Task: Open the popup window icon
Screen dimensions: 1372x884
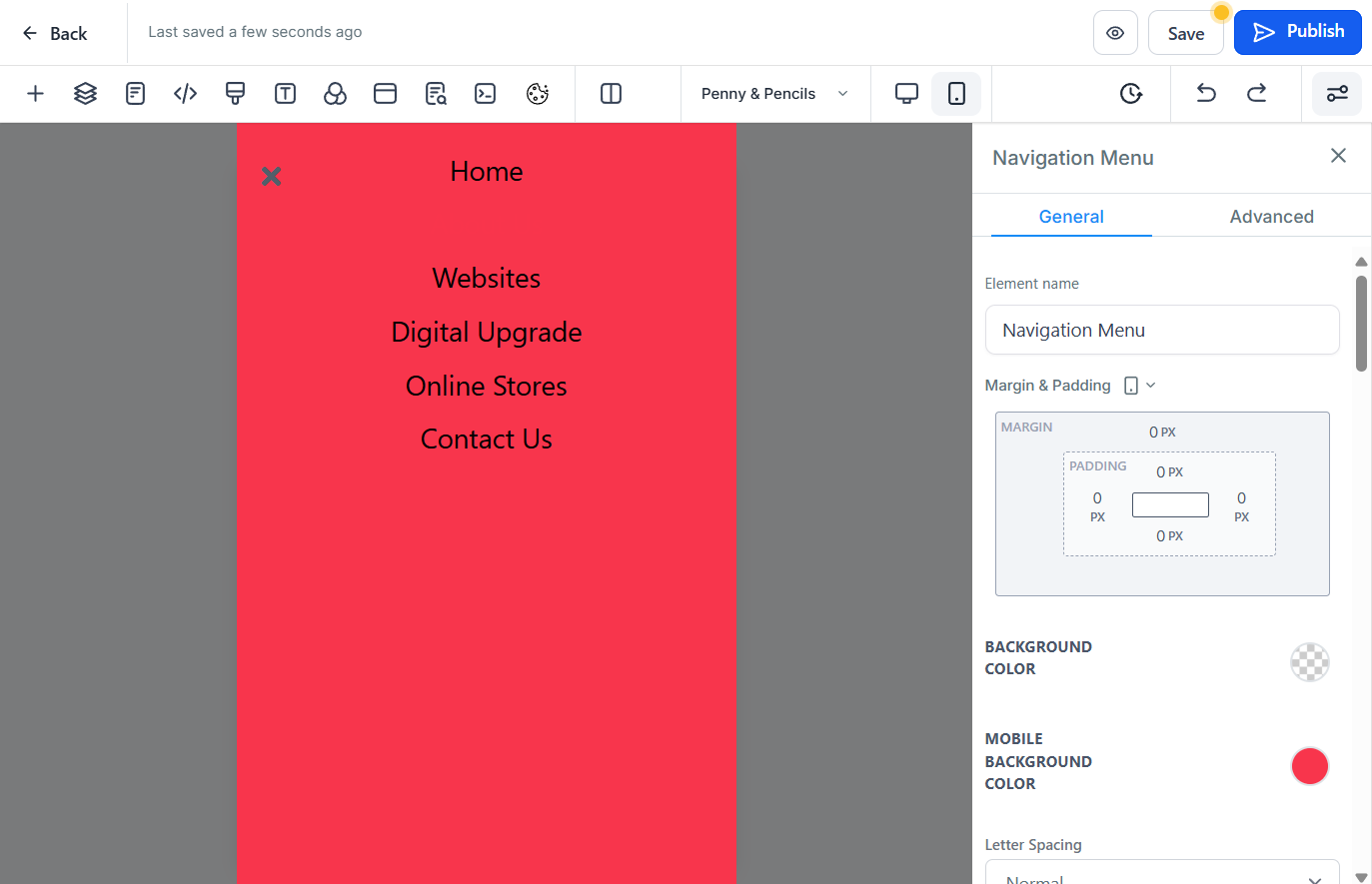Action: [x=385, y=94]
